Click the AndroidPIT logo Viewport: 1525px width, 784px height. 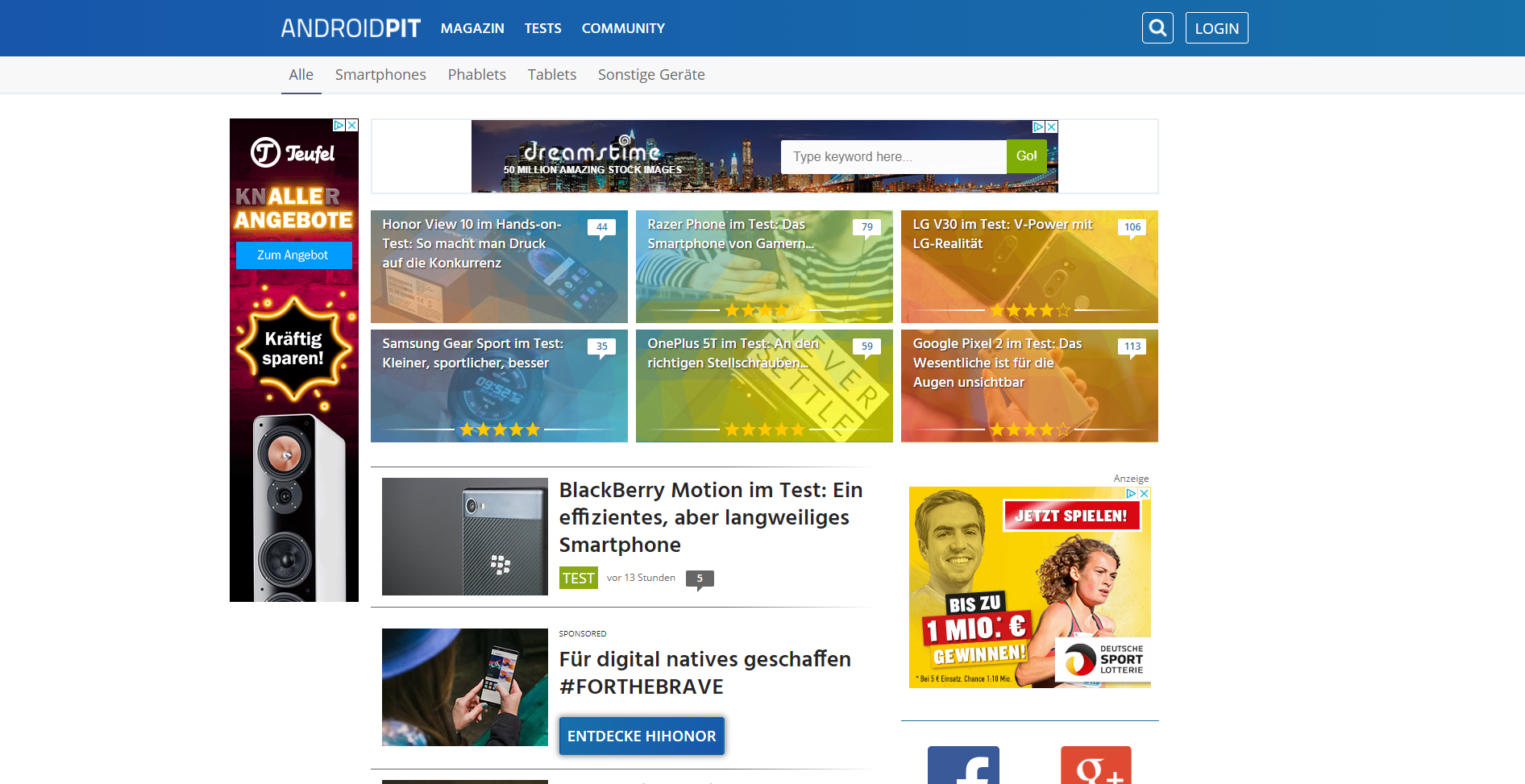(x=351, y=28)
